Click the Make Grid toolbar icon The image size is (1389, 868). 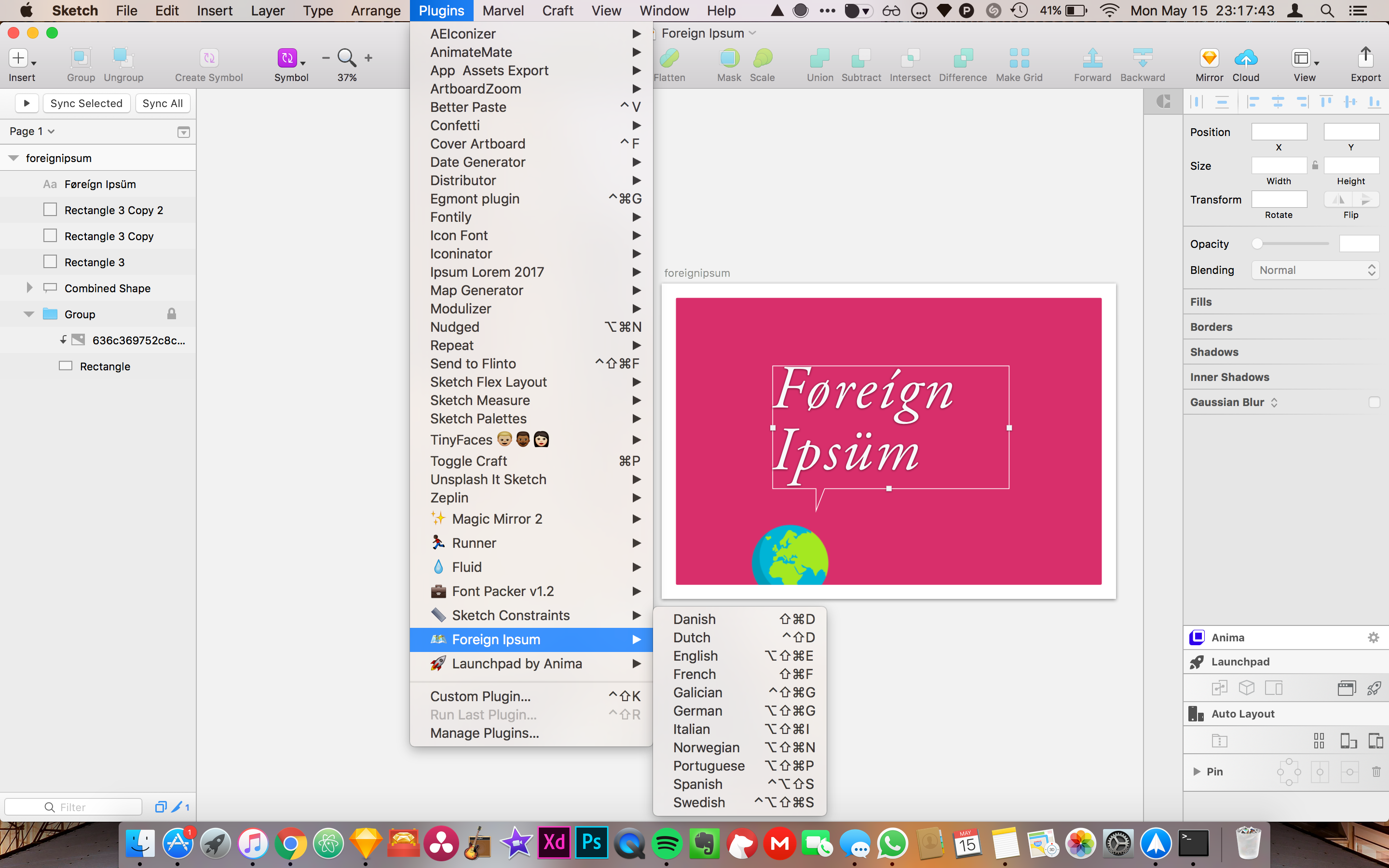click(1019, 58)
